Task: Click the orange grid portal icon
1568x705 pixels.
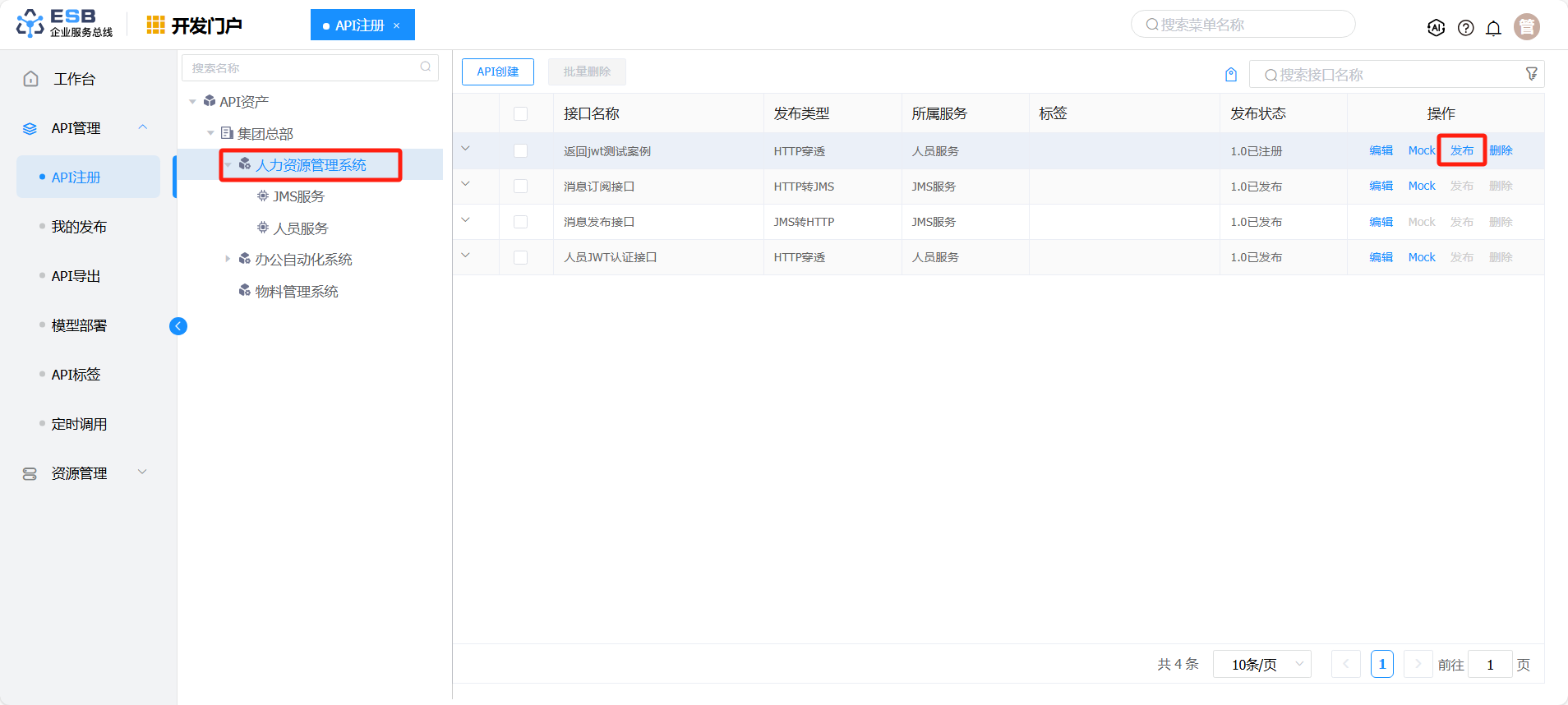Action: pyautogui.click(x=155, y=25)
